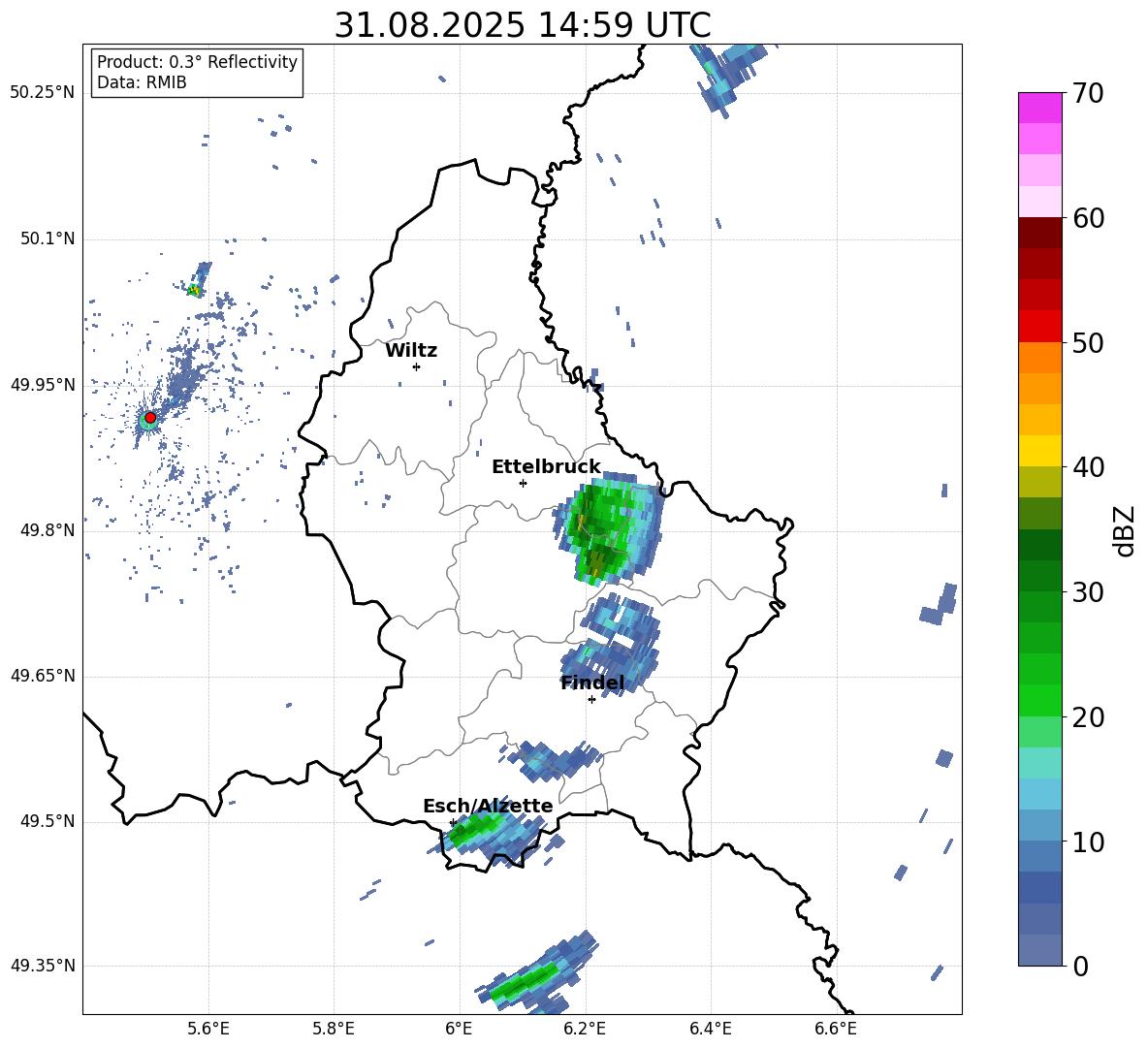This screenshot has height=1048, width=1148.
Task: Click the Ettelbruck city label
Action: pos(546,467)
